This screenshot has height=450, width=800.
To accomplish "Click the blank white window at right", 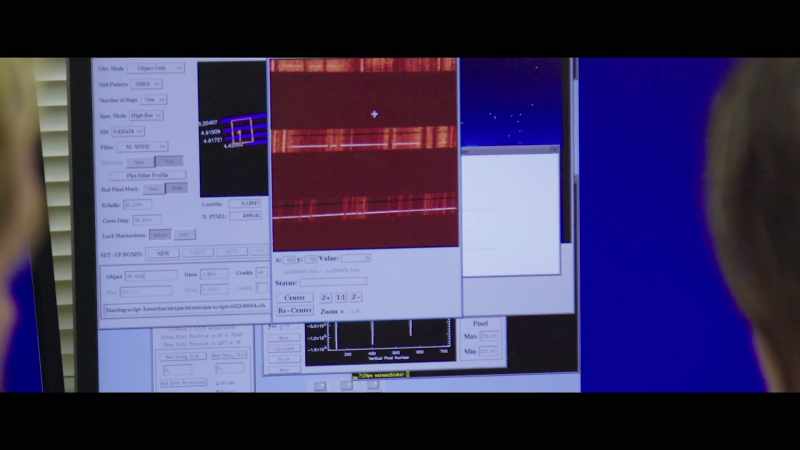I will (511, 213).
